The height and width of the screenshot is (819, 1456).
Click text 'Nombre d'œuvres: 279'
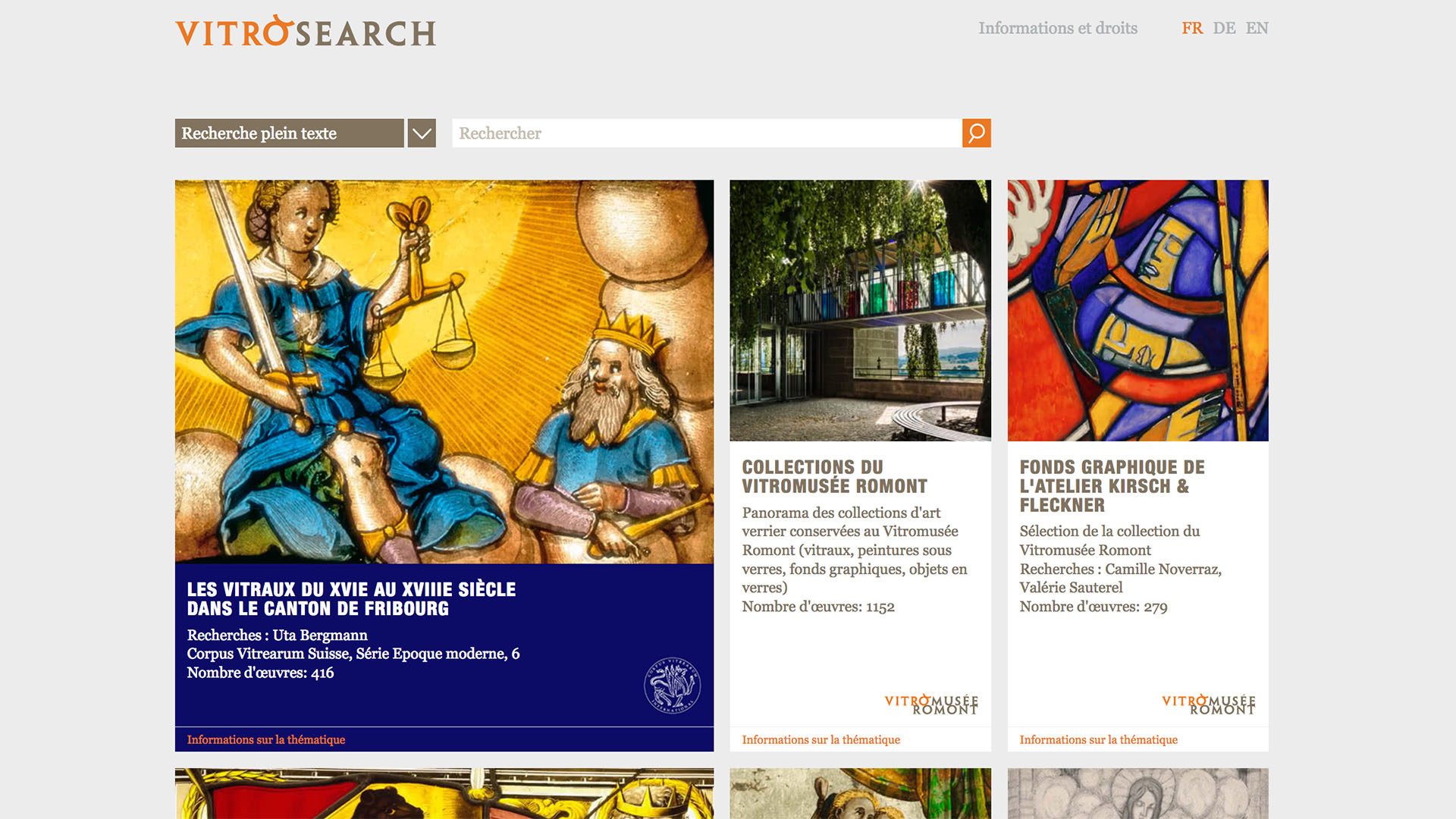(x=1094, y=607)
